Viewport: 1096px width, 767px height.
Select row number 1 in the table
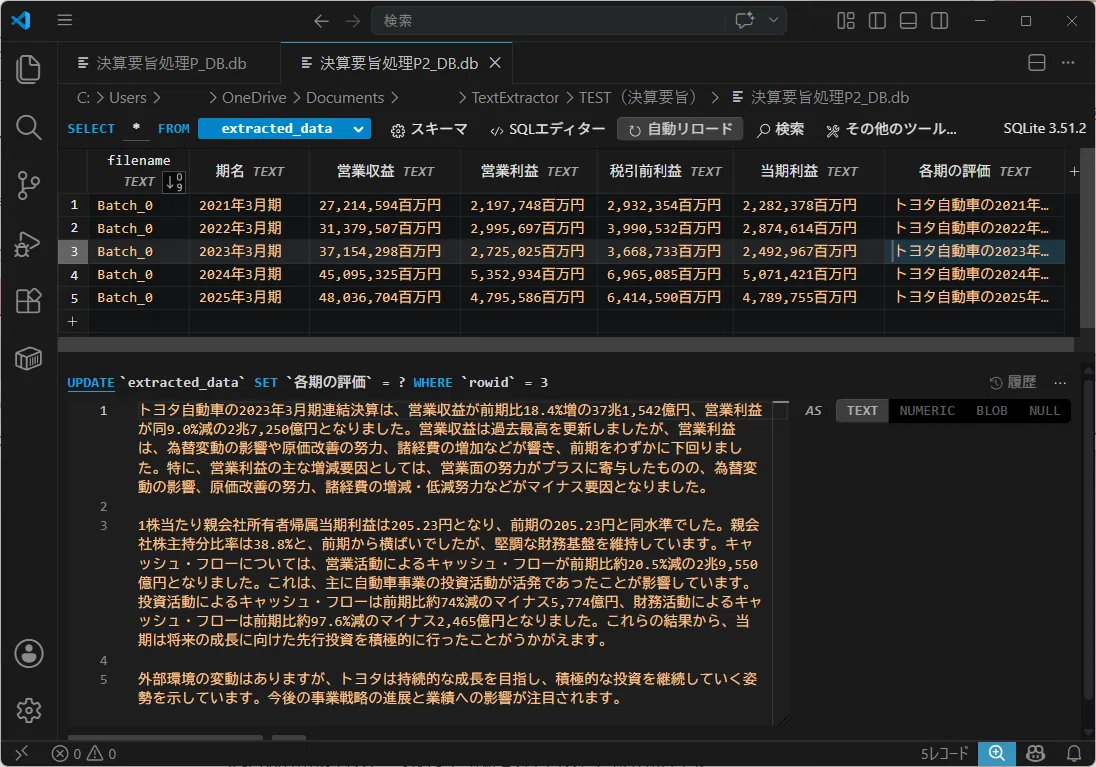pos(73,205)
